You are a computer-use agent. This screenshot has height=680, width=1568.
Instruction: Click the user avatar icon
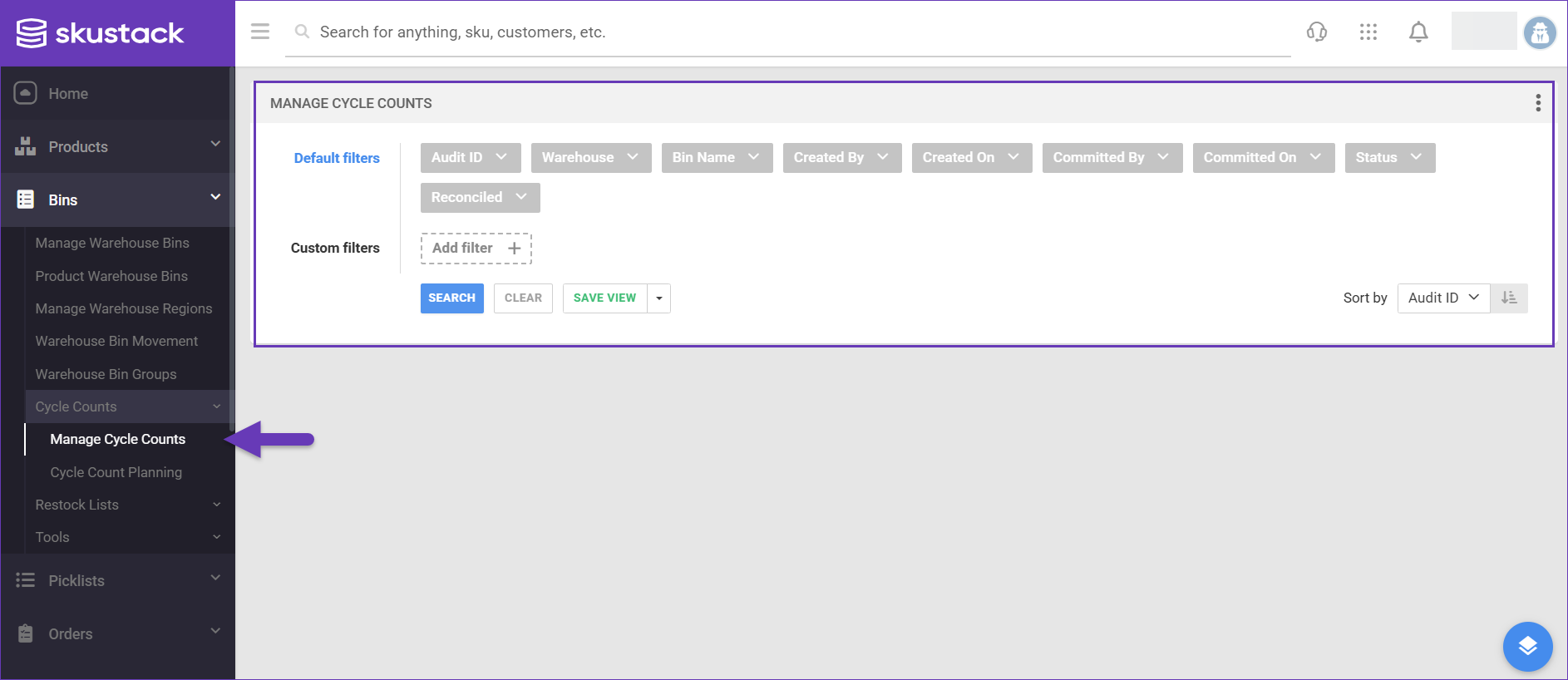[x=1539, y=33]
